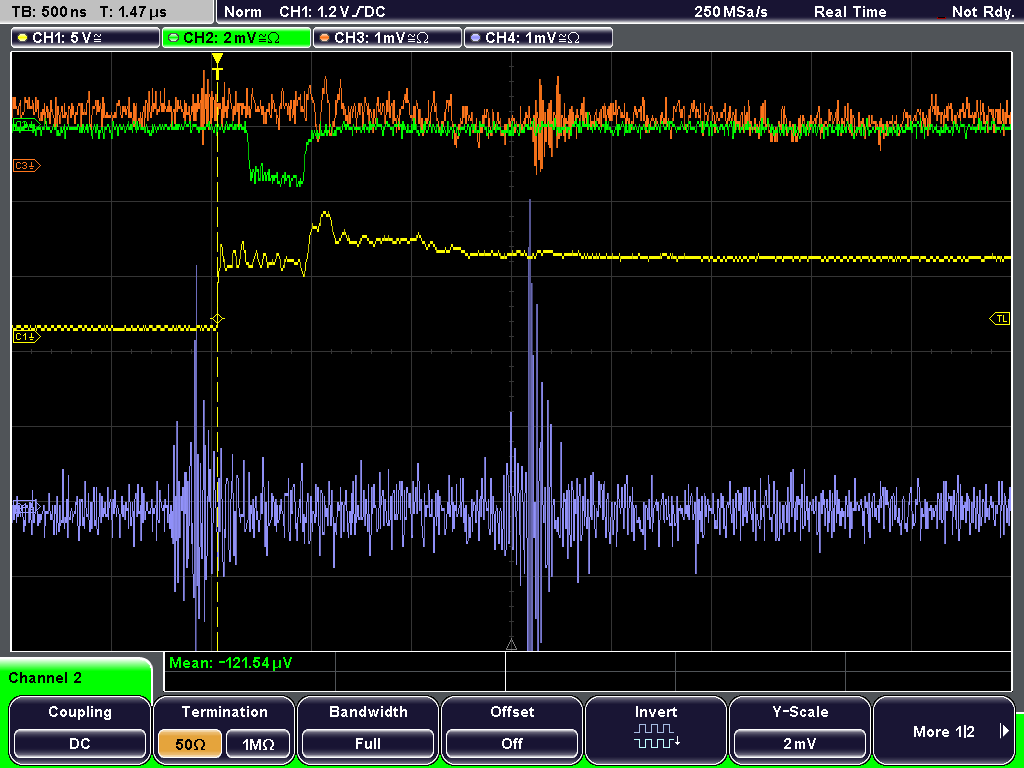Screen dimensions: 1024x768
Task: Click the TB: 500 ns timebase readout
Action: [49, 12]
